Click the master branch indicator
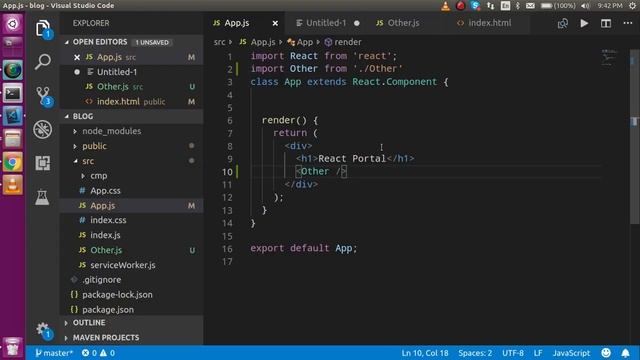Image resolution: width=640 pixels, height=360 pixels. tap(54, 353)
